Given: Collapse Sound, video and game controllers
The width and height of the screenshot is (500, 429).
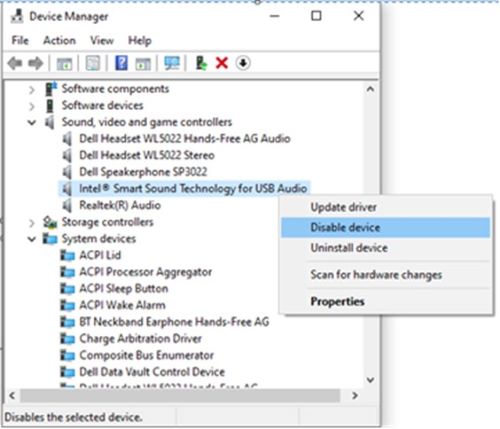Looking at the screenshot, I should point(32,123).
